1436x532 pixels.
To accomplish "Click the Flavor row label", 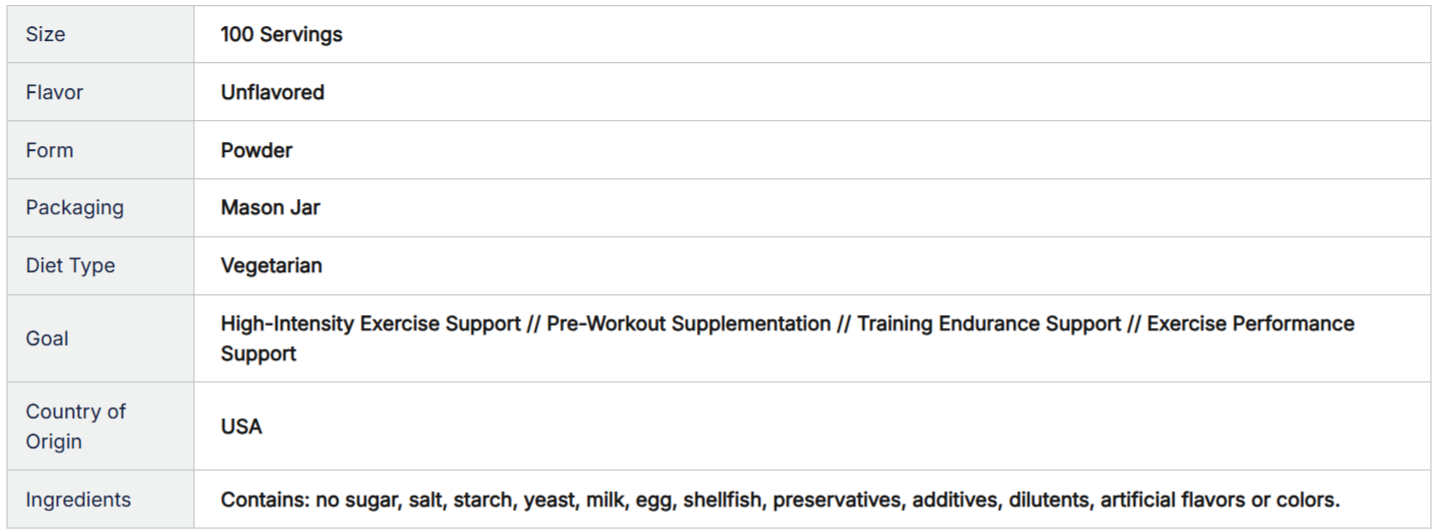I will click(x=54, y=92).
